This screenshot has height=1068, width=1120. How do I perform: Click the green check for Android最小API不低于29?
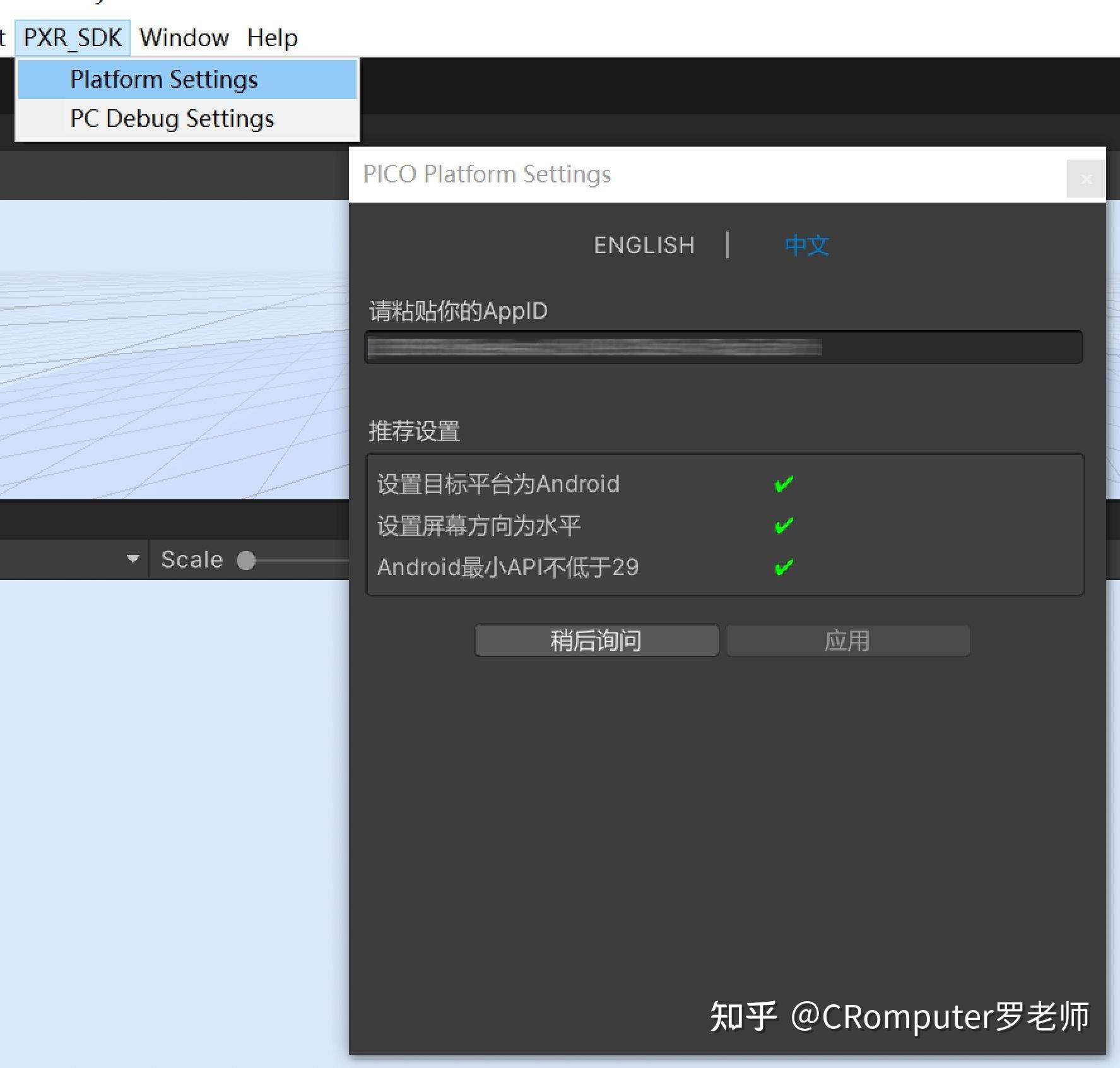pos(784,567)
